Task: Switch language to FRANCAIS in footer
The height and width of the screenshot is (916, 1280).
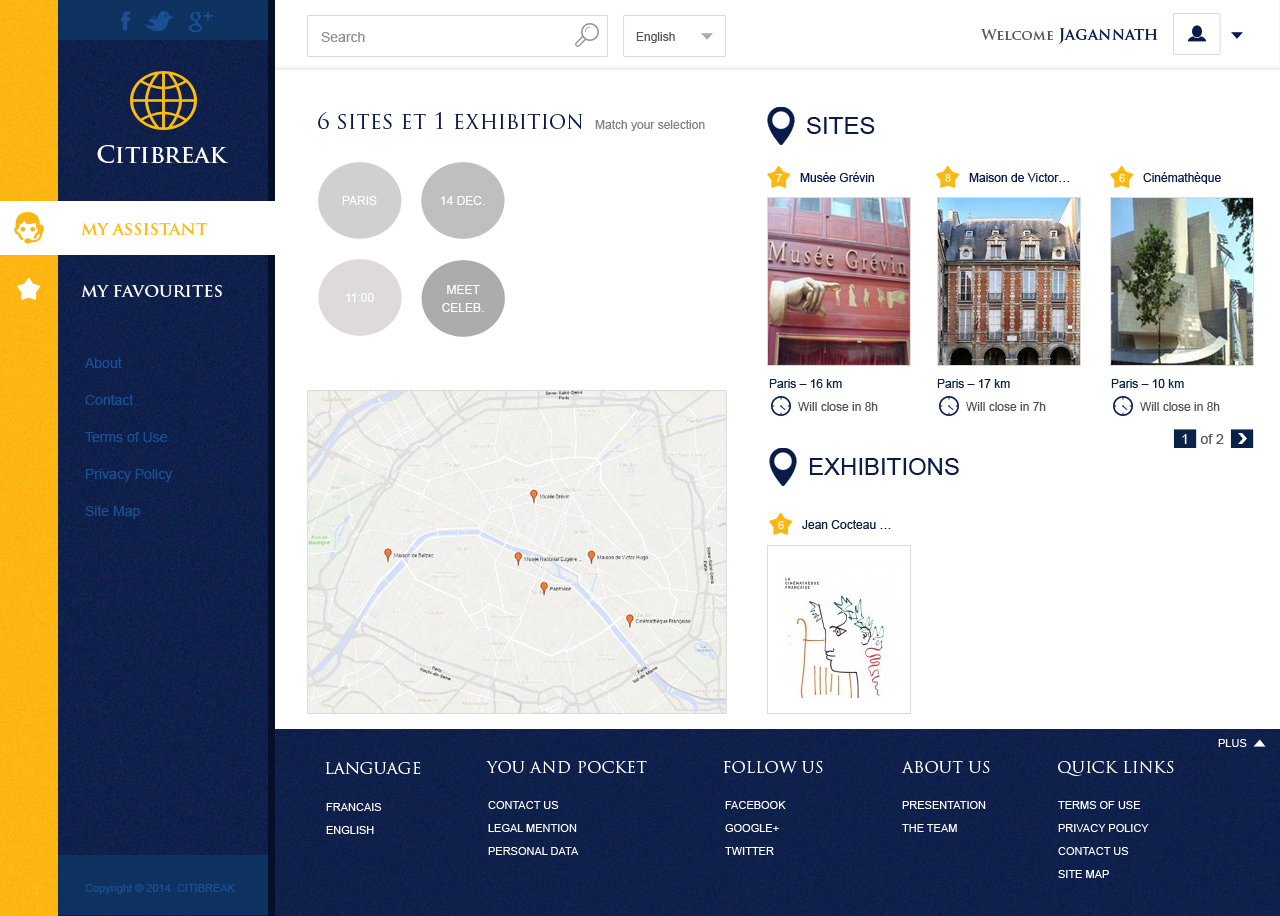Action: point(354,807)
